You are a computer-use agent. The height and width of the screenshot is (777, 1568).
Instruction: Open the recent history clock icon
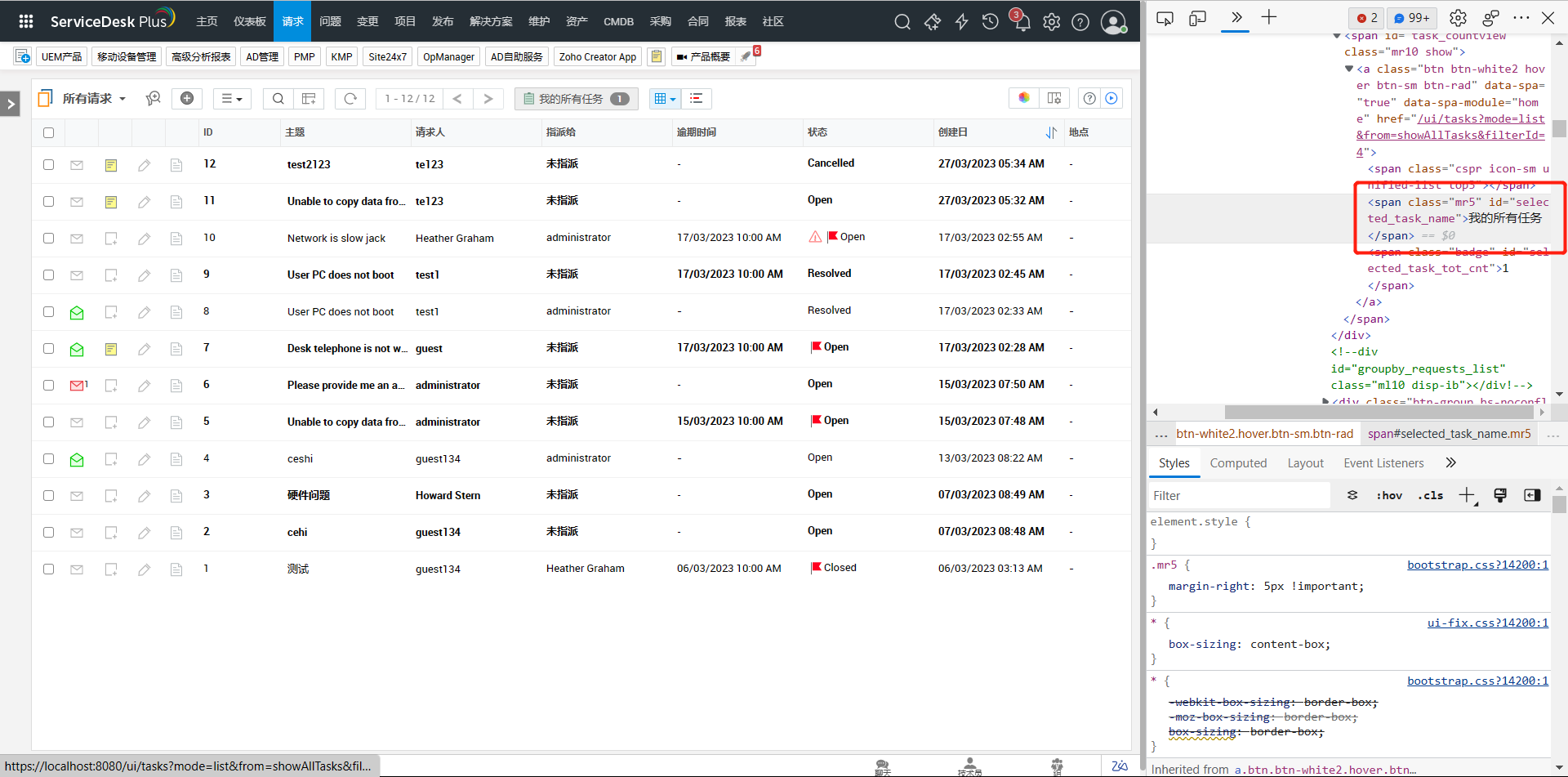click(x=991, y=22)
